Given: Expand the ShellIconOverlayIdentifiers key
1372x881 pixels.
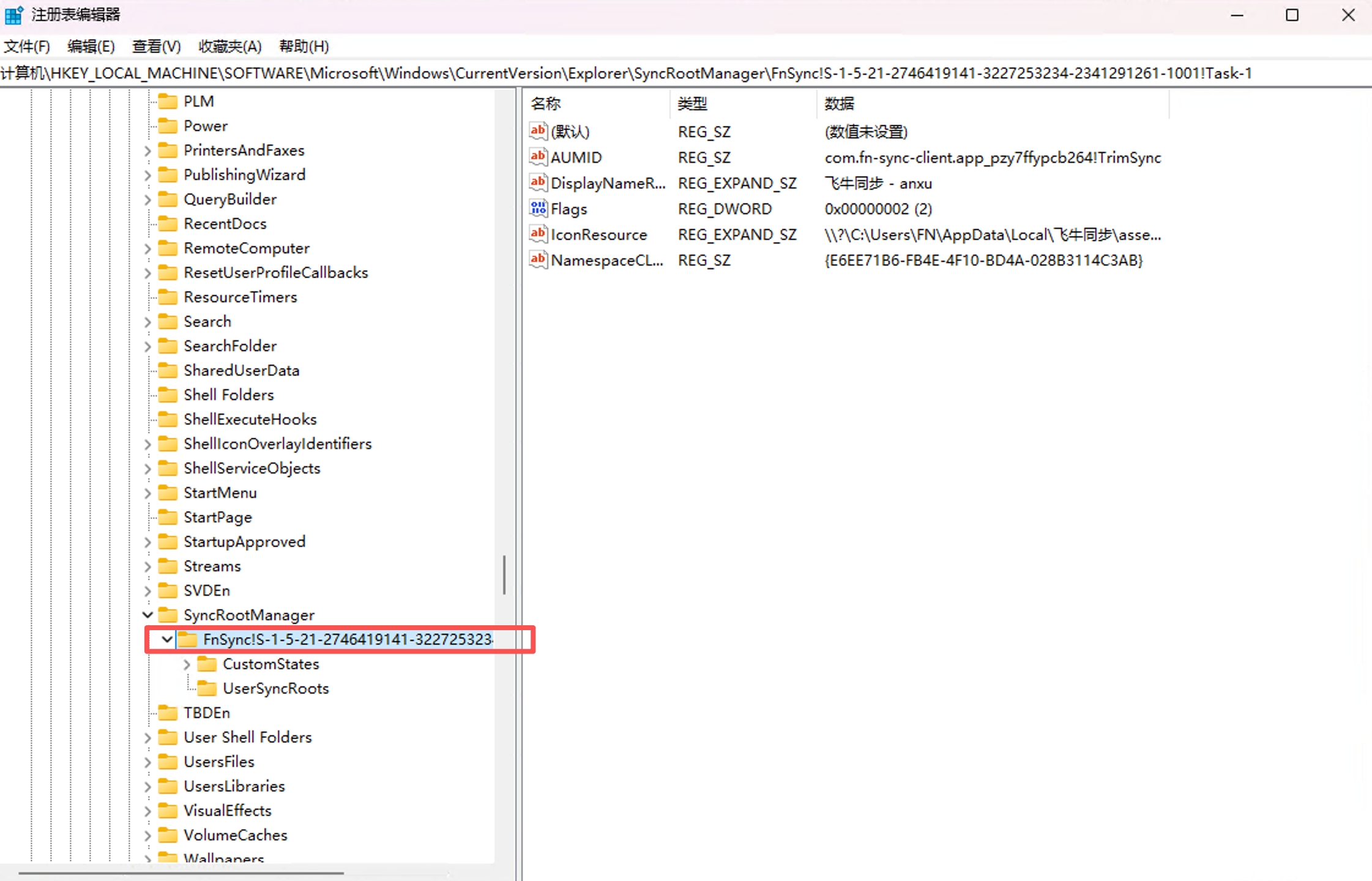Looking at the screenshot, I should point(147,444).
